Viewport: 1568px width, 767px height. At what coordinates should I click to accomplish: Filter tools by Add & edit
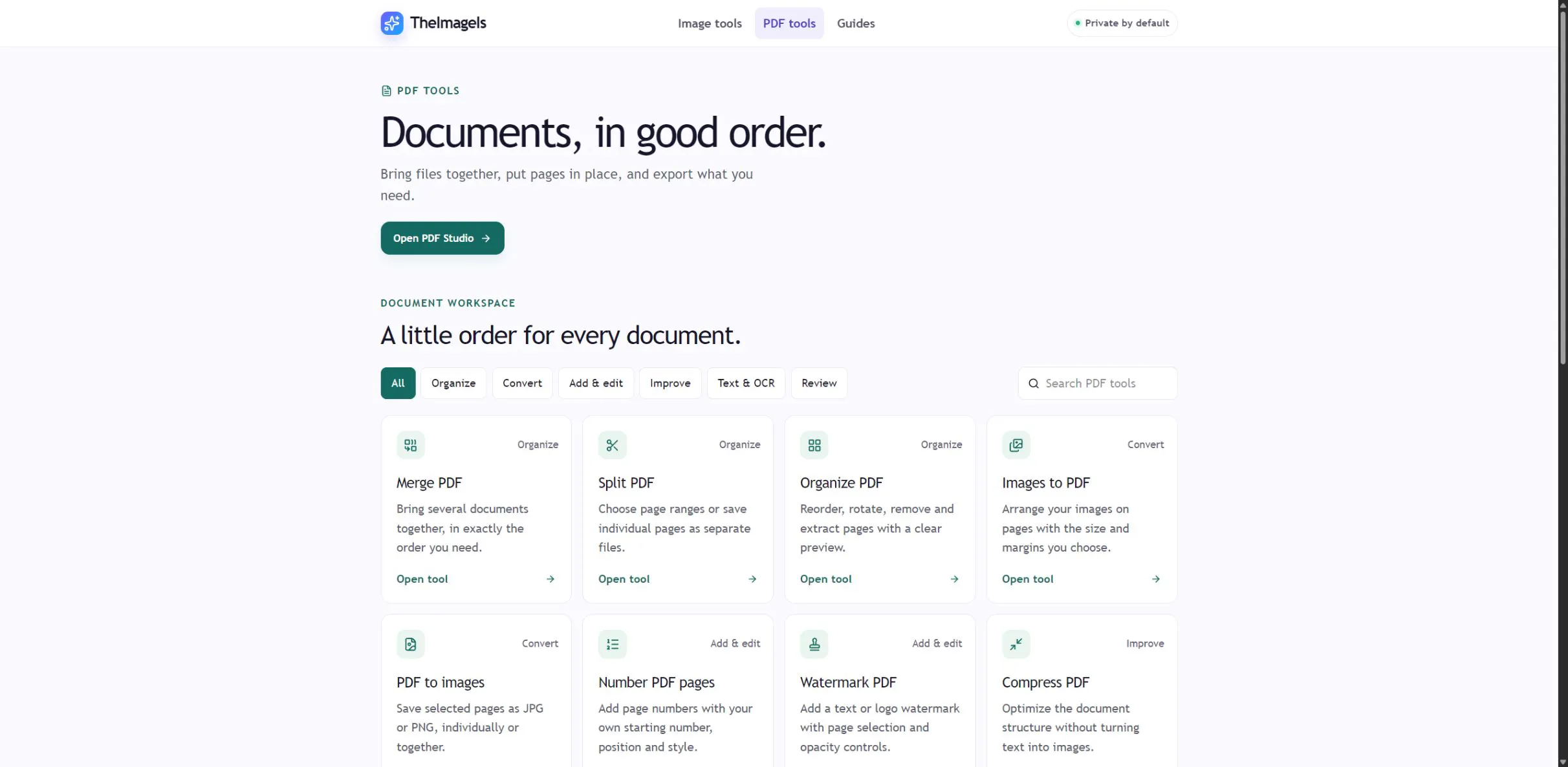click(x=596, y=383)
